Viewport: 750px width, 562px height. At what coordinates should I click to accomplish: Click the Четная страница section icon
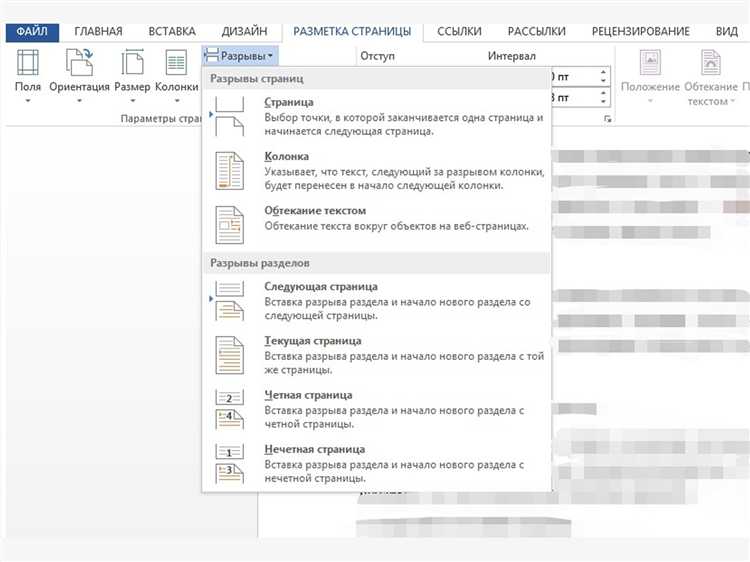[230, 409]
